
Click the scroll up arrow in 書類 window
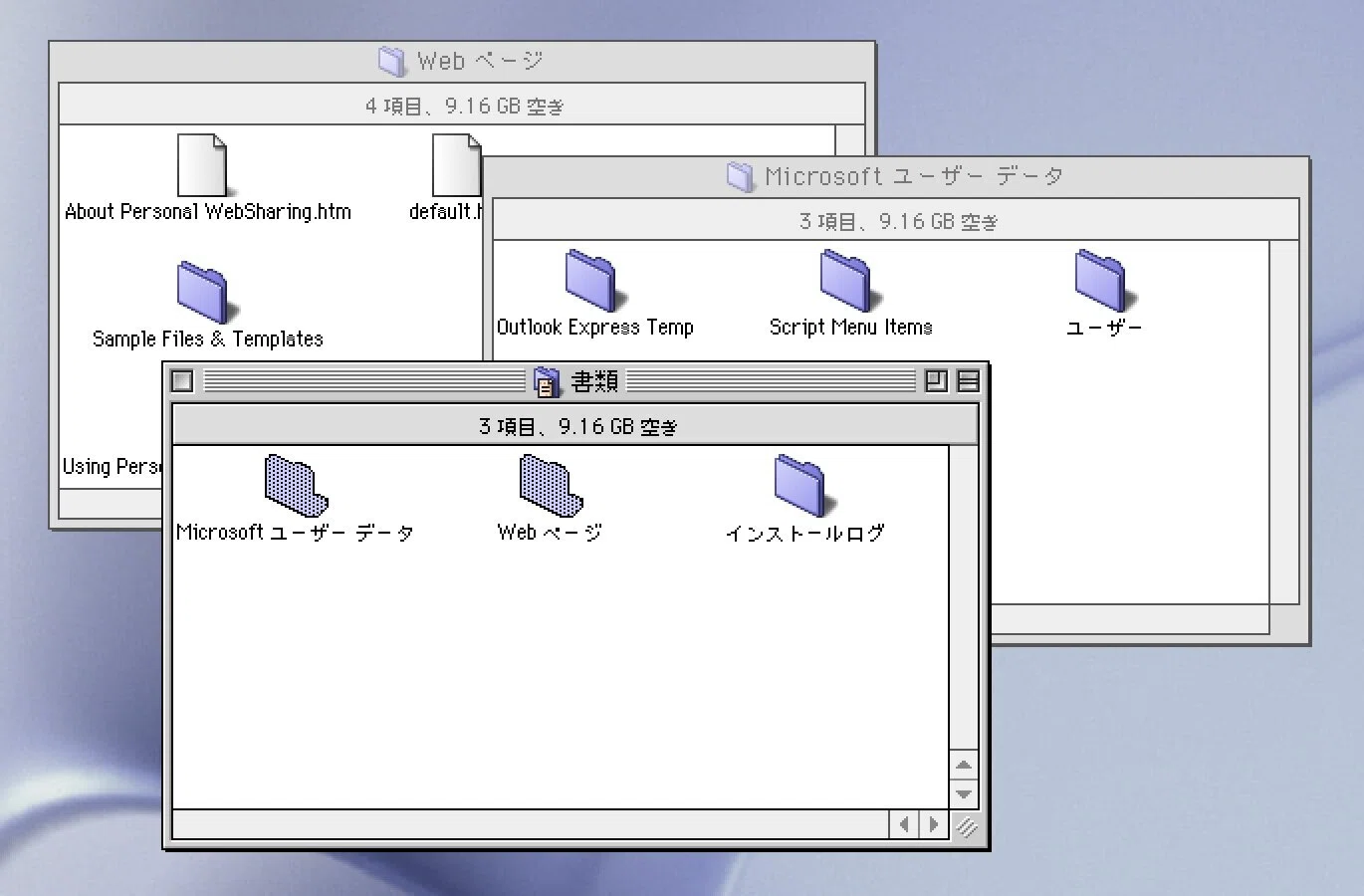(x=963, y=765)
